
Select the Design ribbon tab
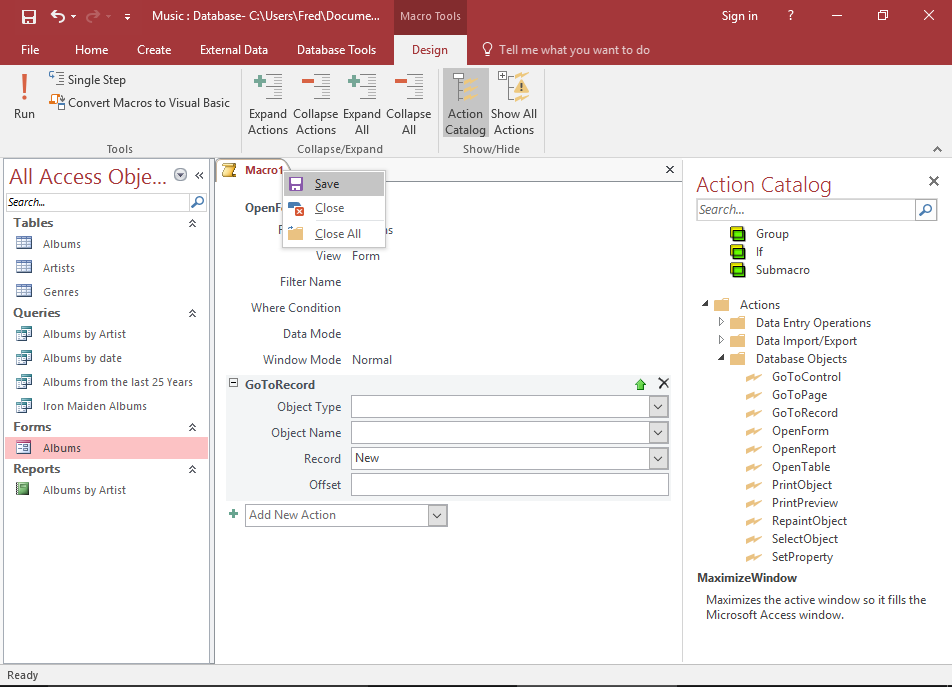[430, 50]
